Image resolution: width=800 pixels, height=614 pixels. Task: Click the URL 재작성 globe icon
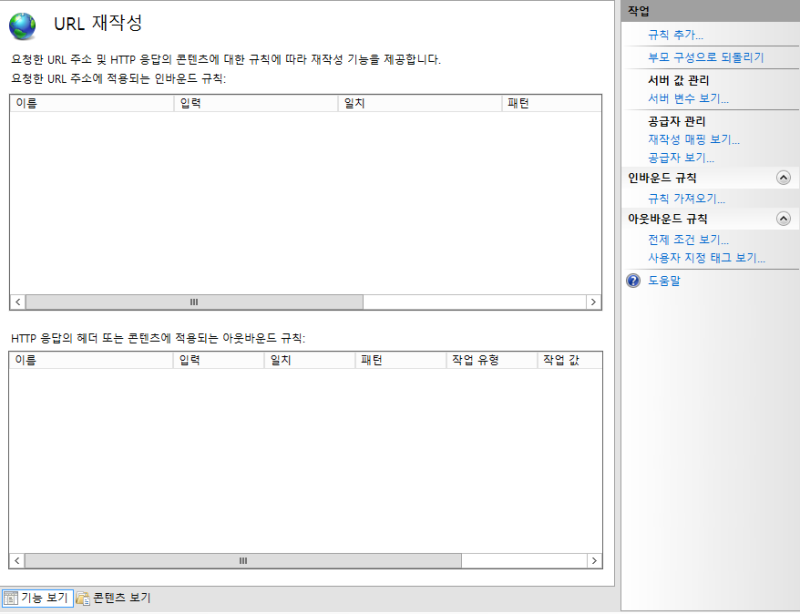tap(23, 24)
